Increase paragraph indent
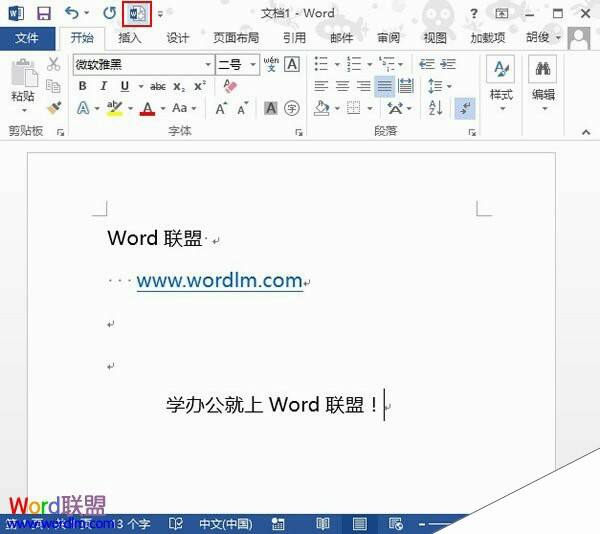The width and height of the screenshot is (600, 534). point(448,64)
